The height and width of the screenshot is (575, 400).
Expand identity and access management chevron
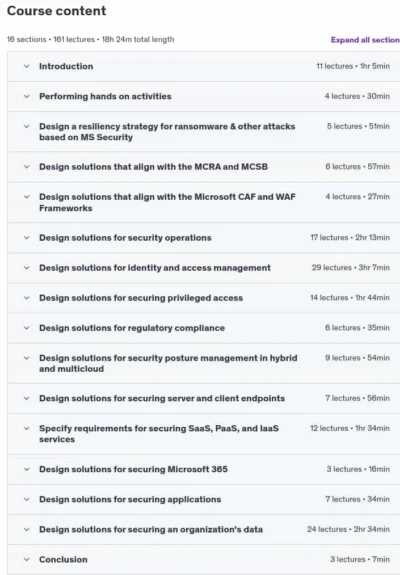(26, 268)
